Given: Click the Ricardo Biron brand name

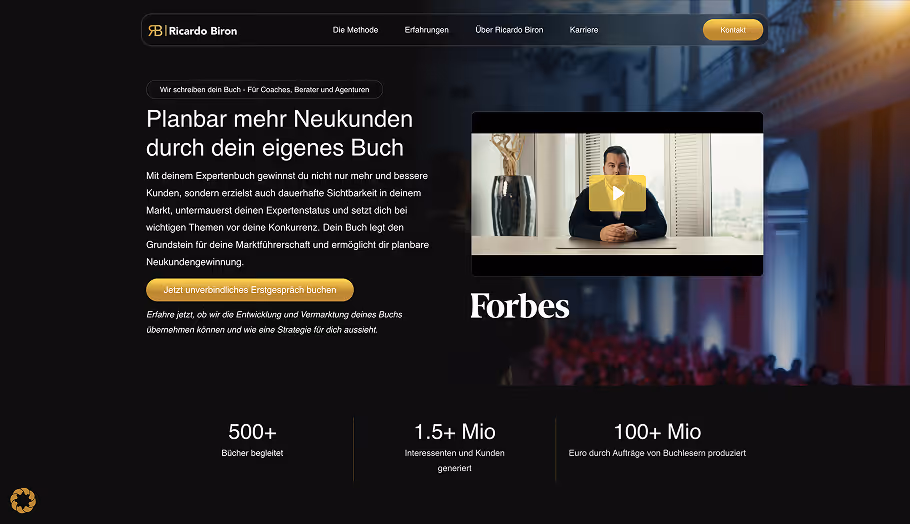Looking at the screenshot, I should [203, 31].
